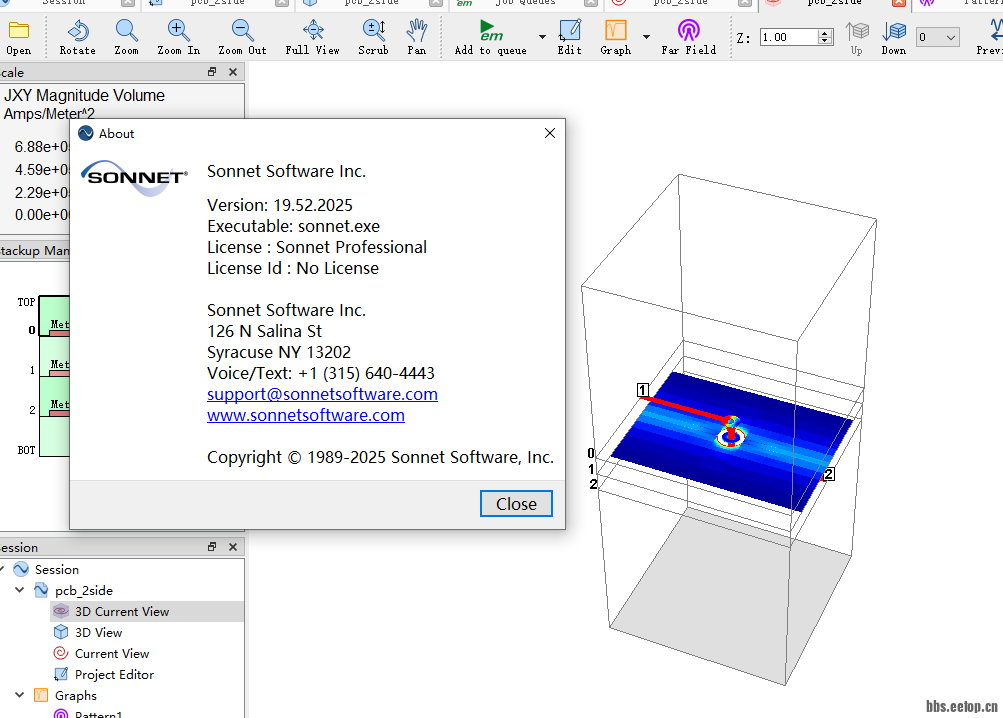Select 3D Current View in session tree
1003x718 pixels.
(122, 612)
